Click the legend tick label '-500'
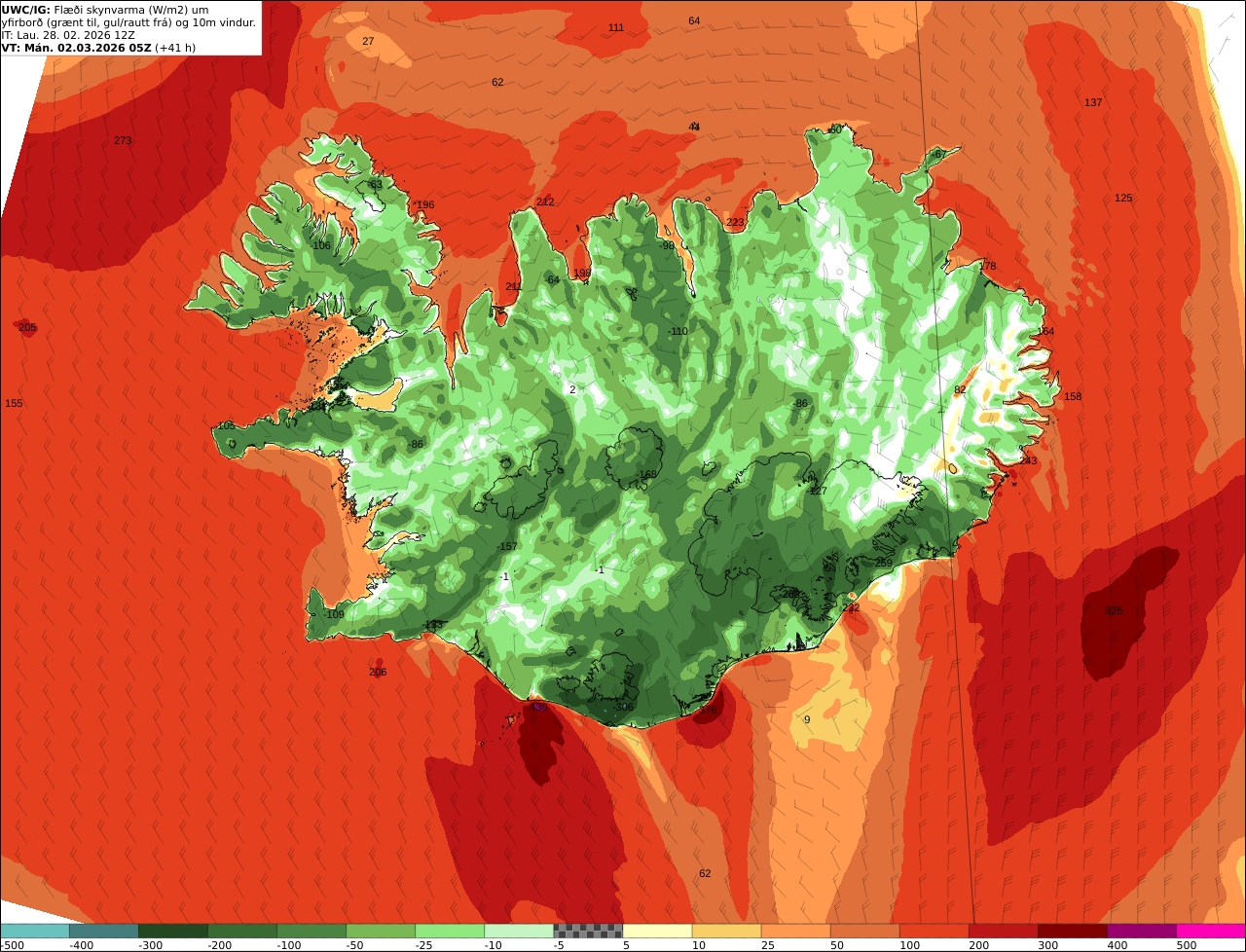 12,944
